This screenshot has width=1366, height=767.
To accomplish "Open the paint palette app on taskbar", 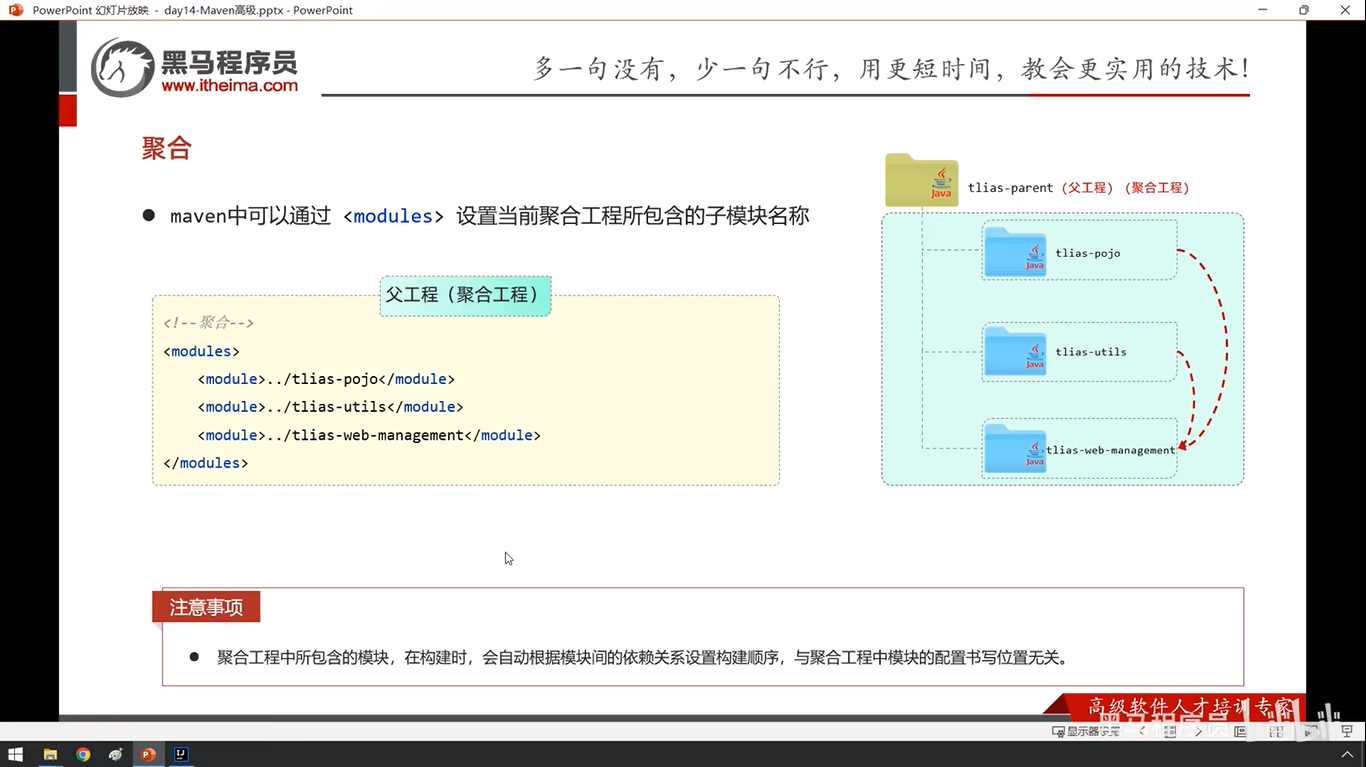I will (x=116, y=755).
